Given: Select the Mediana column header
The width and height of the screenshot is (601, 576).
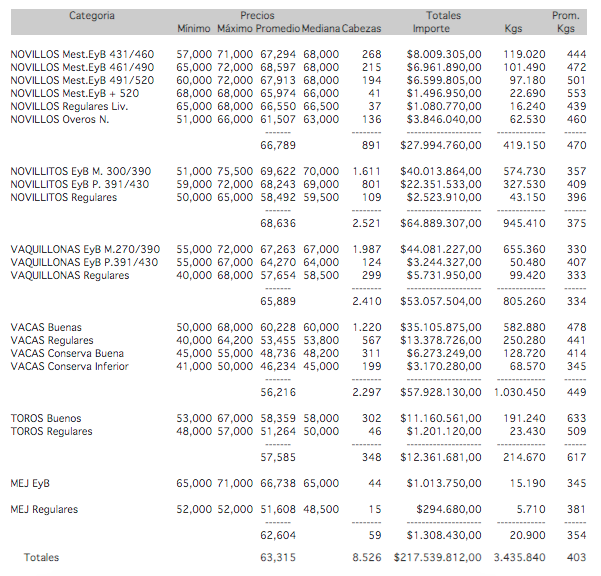Looking at the screenshot, I should 320,29.
